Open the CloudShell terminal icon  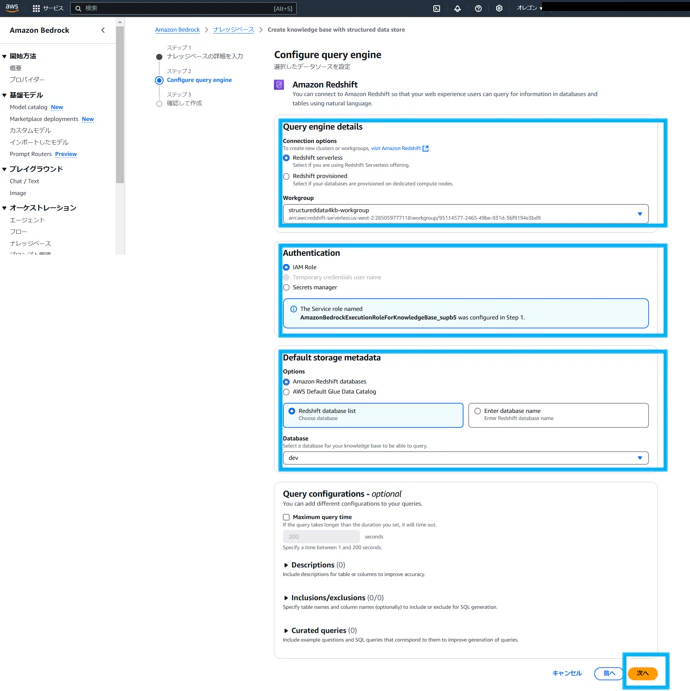point(436,8)
